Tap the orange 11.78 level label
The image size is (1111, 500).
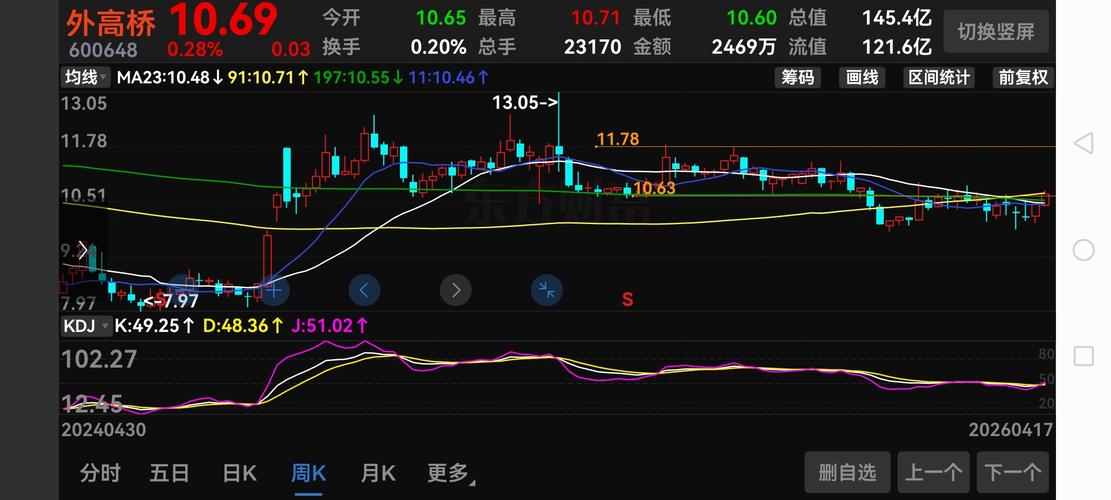[618, 139]
